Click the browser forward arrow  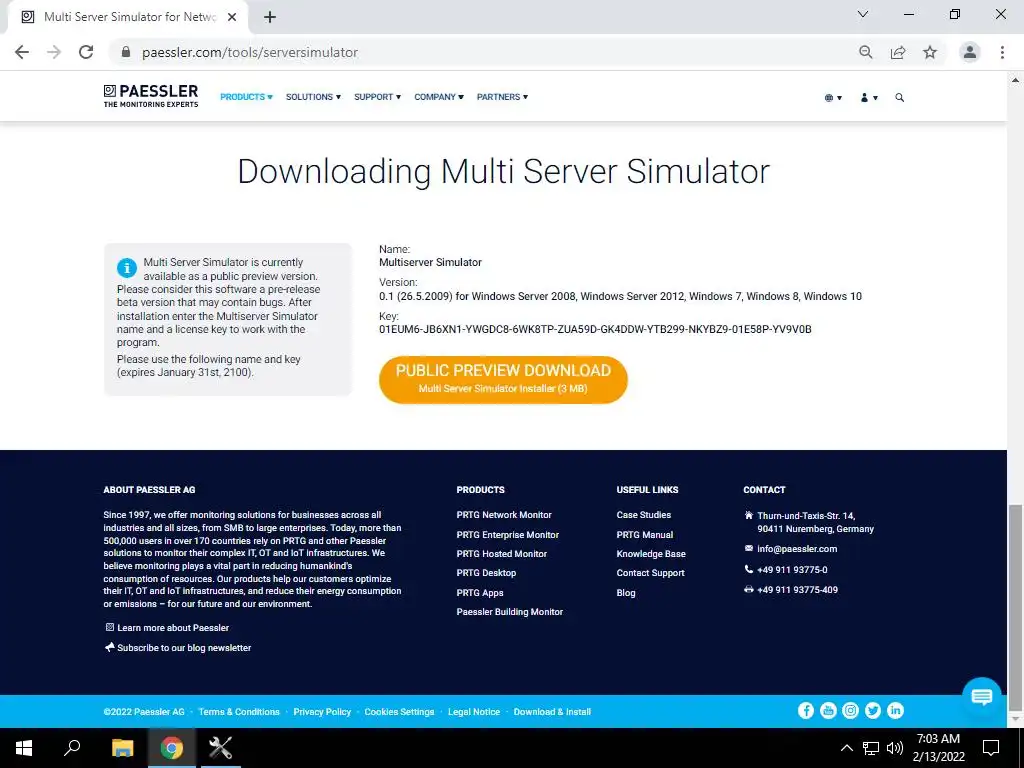tap(54, 52)
